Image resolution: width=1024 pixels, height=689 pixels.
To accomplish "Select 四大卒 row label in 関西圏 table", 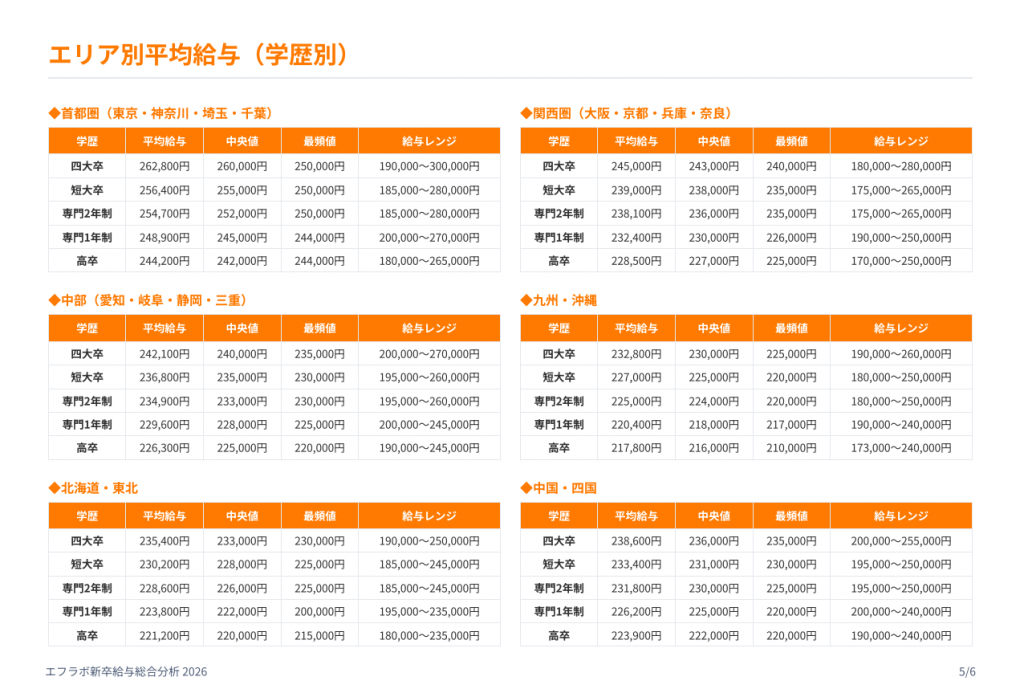I will coord(558,166).
